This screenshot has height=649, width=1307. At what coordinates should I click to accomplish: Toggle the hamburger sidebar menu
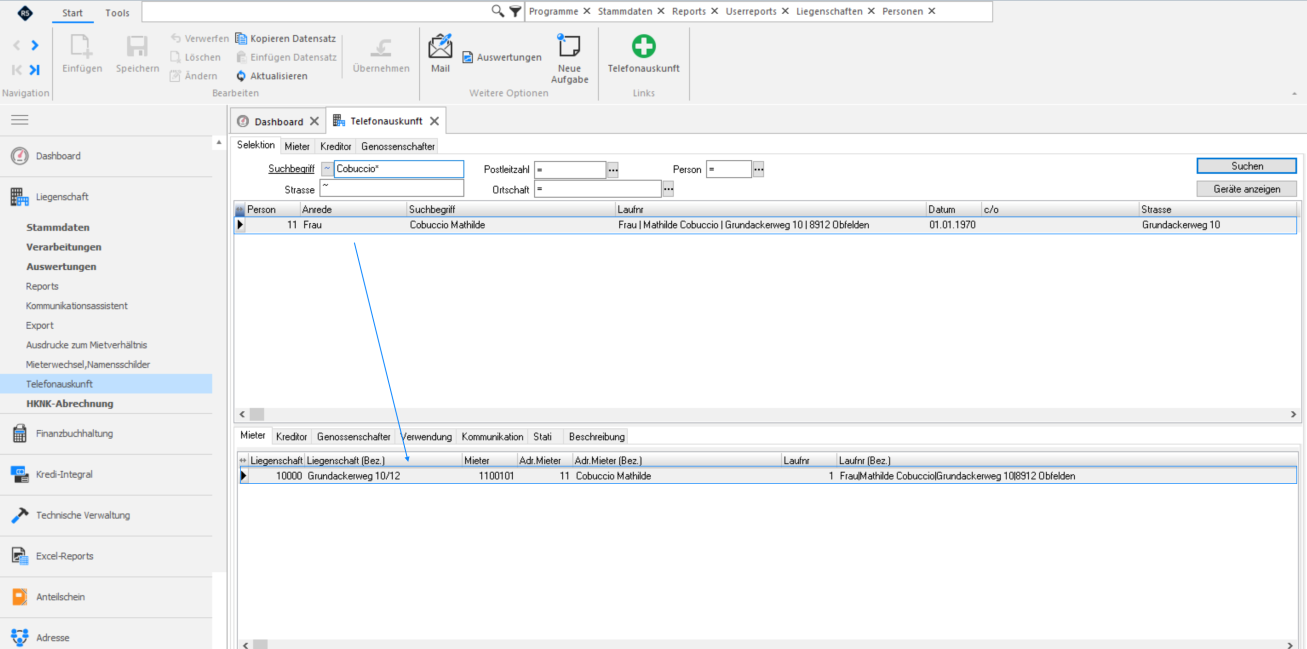point(20,120)
